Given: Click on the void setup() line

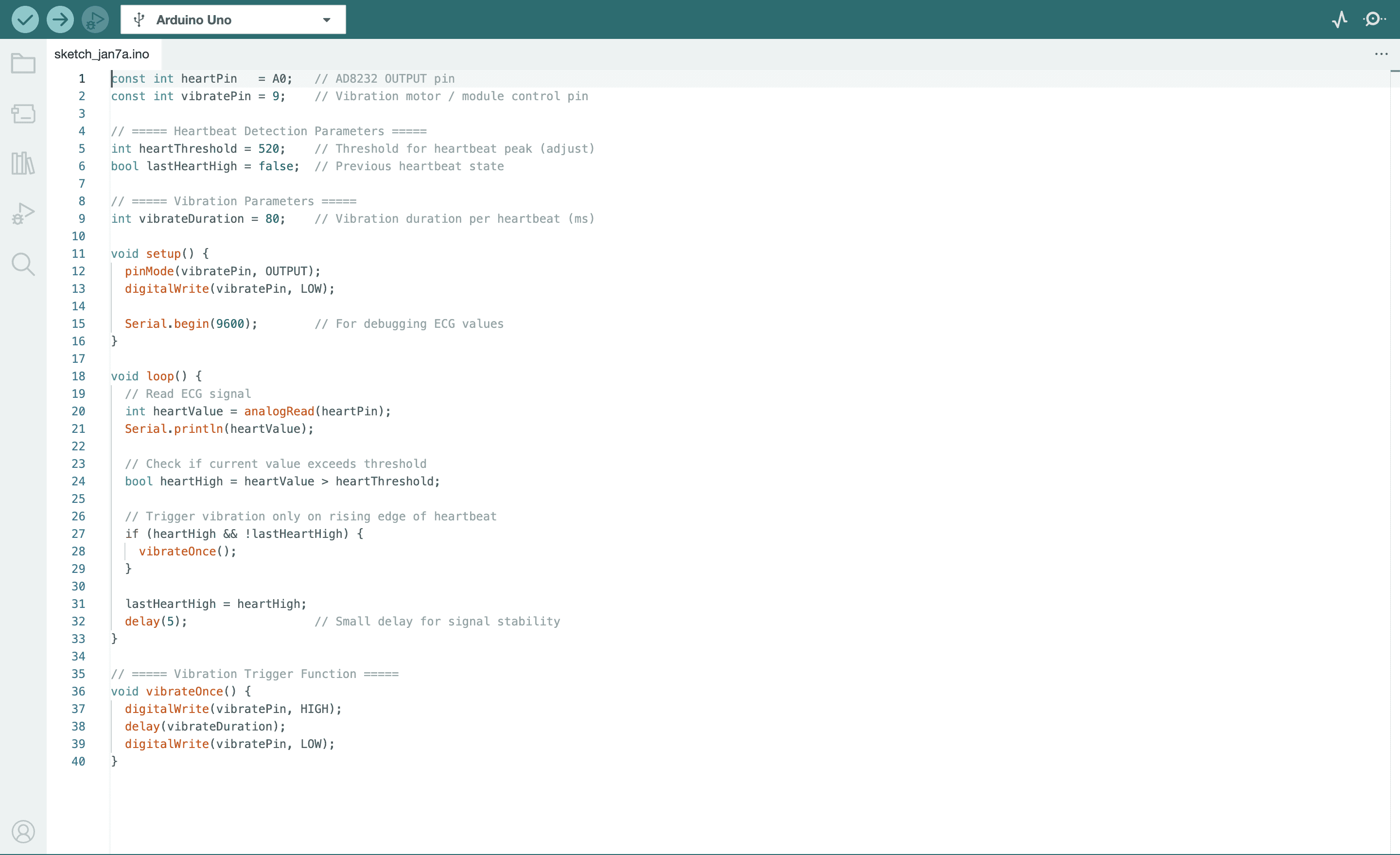Looking at the screenshot, I should (159, 253).
